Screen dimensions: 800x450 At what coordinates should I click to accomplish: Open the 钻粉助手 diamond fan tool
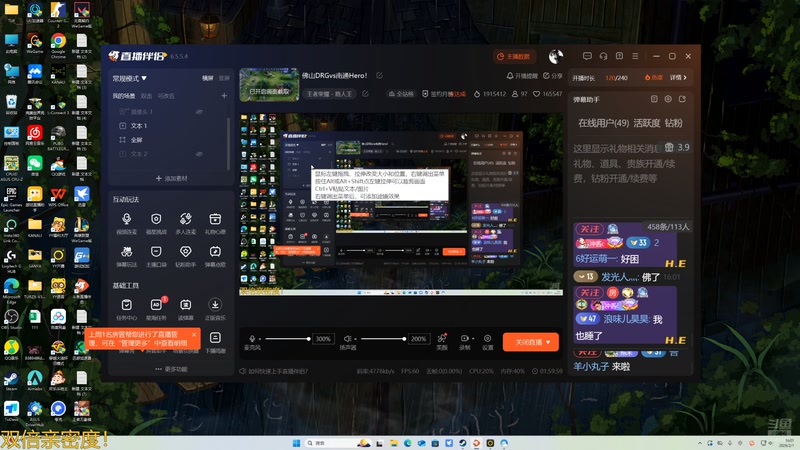186,256
